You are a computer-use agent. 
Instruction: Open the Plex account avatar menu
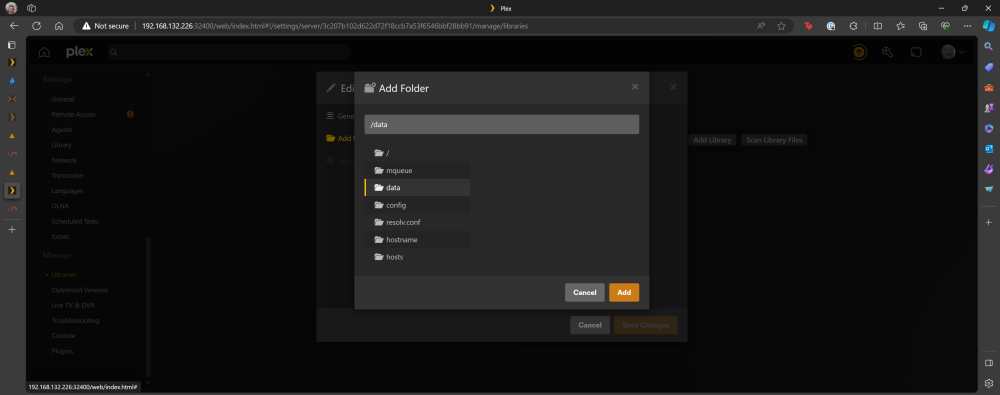pyautogui.click(x=953, y=52)
